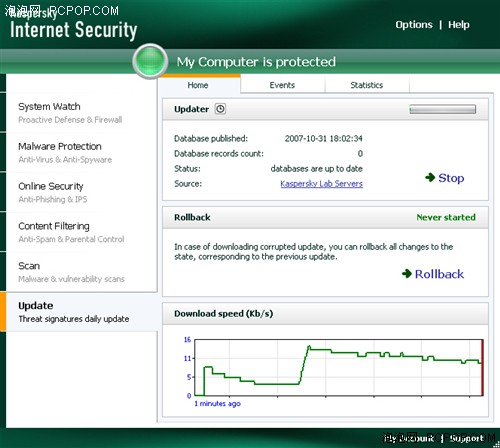Open the Help menu
Viewport: 500px width, 448px height.
click(458, 25)
